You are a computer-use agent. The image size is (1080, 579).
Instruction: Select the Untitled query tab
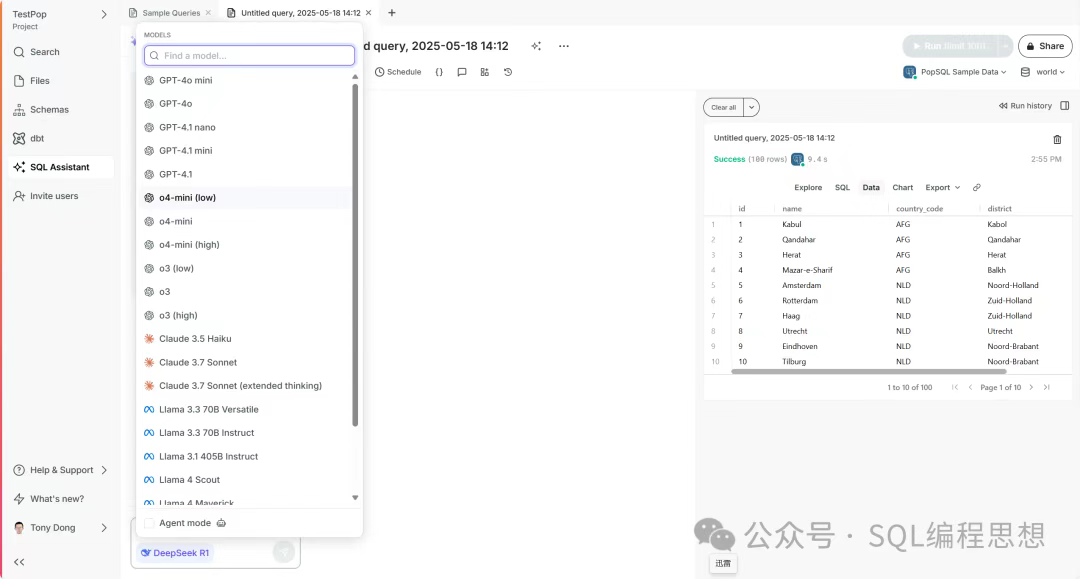point(300,12)
